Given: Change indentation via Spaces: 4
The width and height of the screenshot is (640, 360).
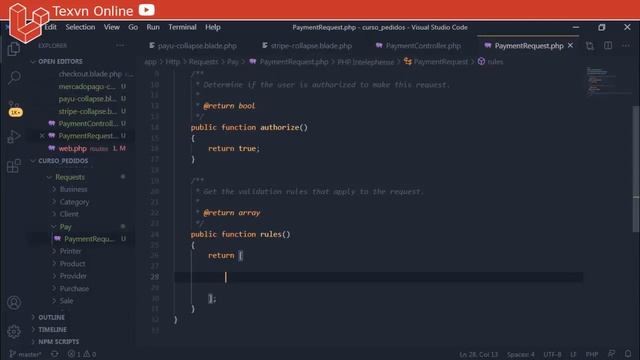Looking at the screenshot, I should click(520, 354).
